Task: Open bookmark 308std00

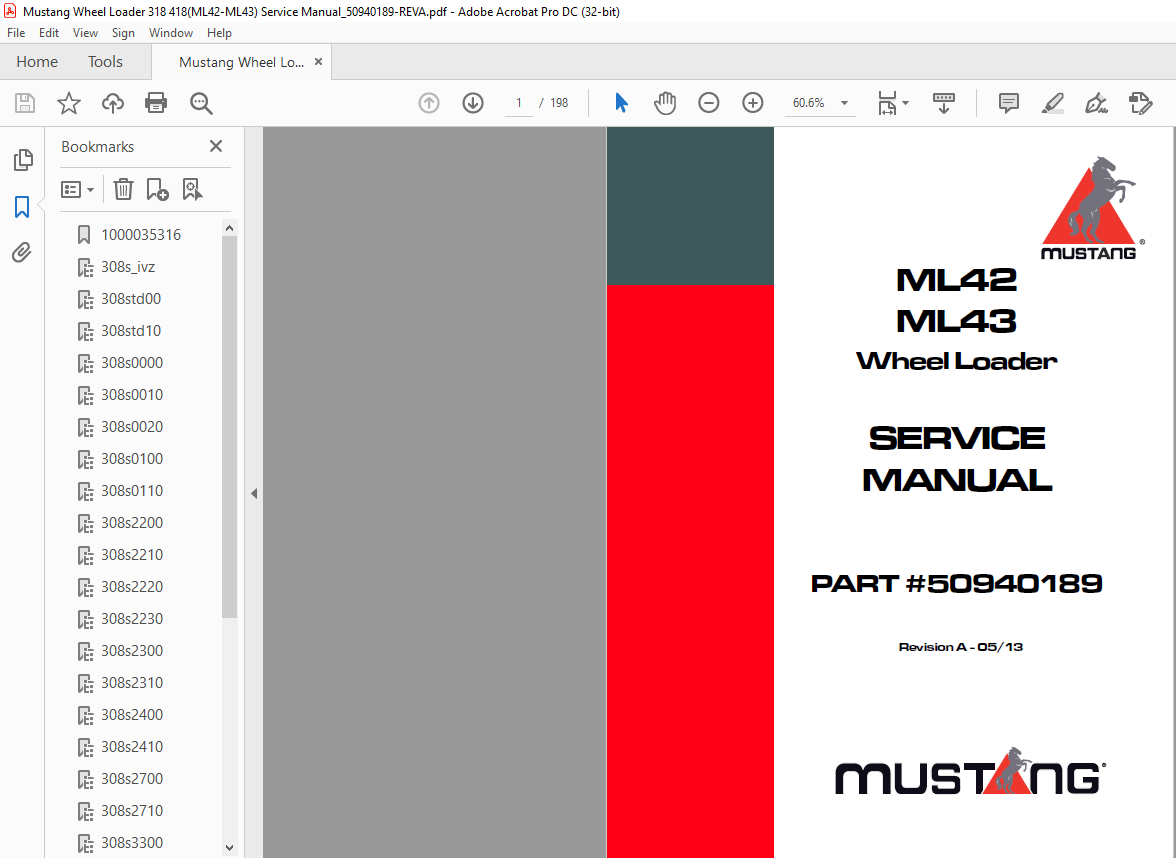Action: [131, 298]
